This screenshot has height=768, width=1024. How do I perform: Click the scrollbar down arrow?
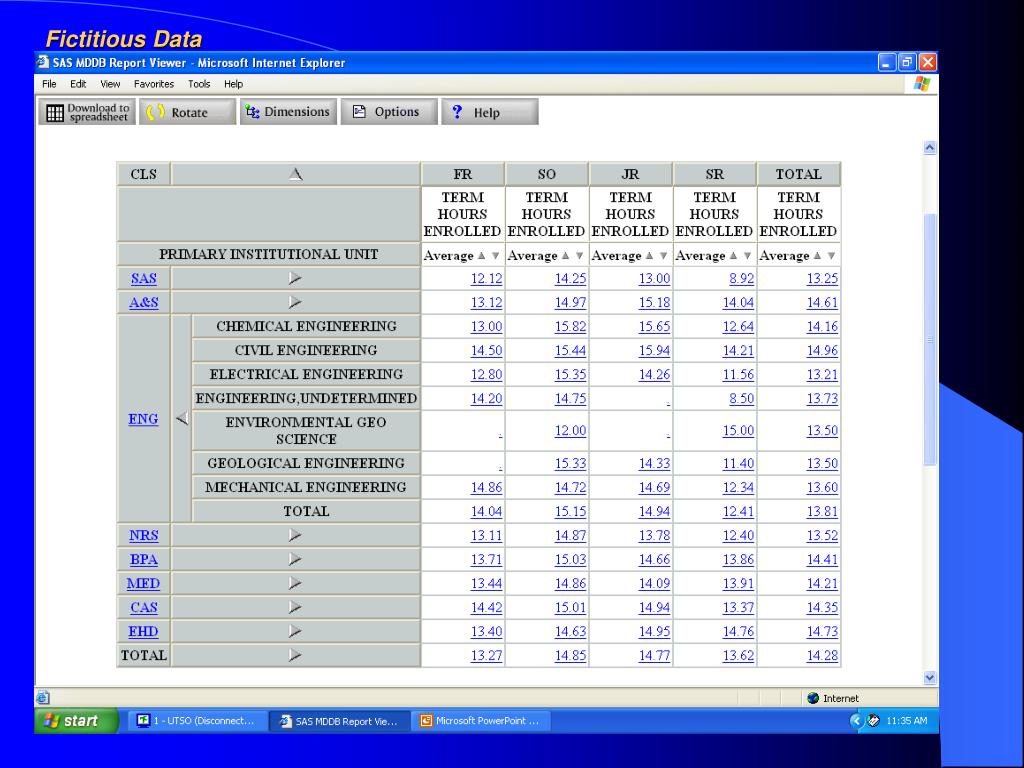pos(931,678)
